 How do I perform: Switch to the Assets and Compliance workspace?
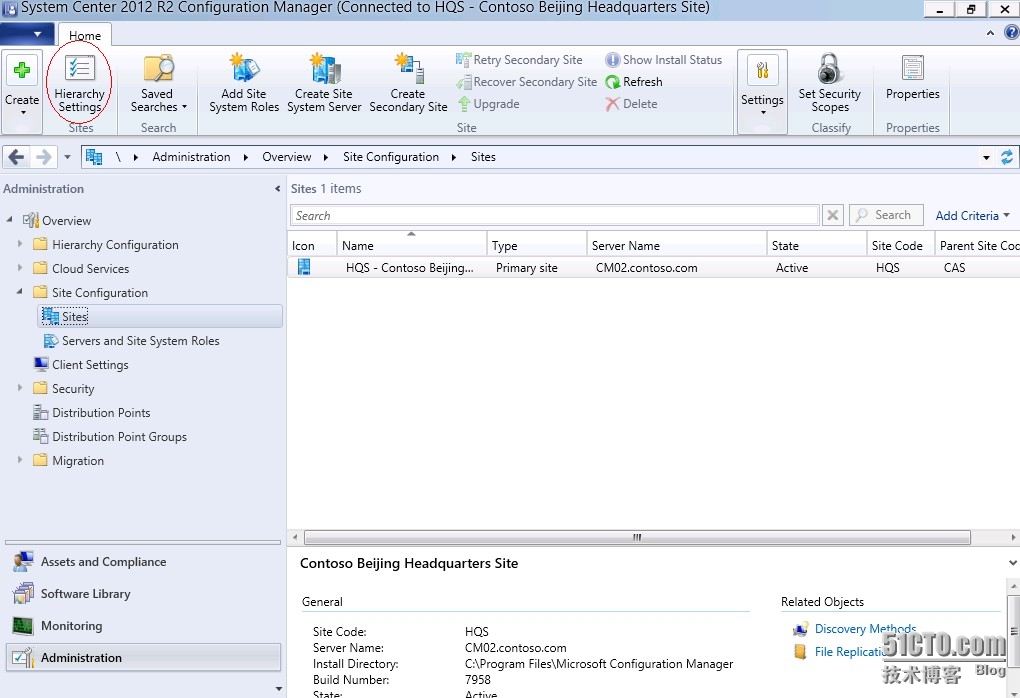(x=143, y=562)
